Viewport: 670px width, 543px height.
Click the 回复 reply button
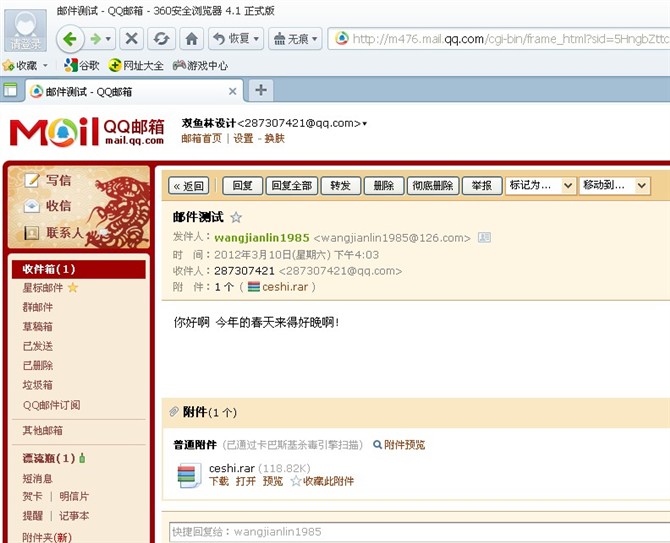point(243,186)
